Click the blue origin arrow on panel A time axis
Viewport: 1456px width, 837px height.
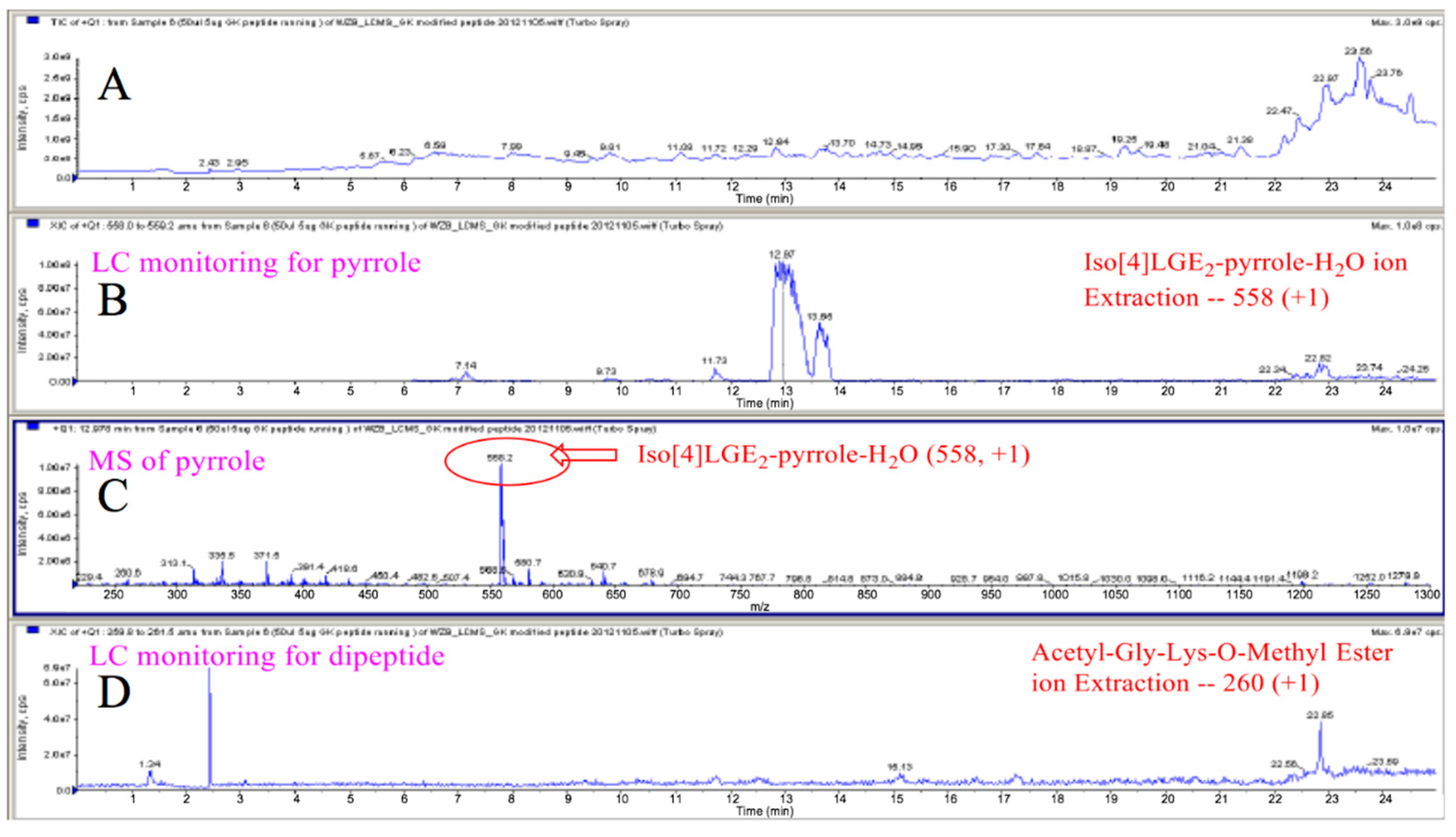[75, 178]
